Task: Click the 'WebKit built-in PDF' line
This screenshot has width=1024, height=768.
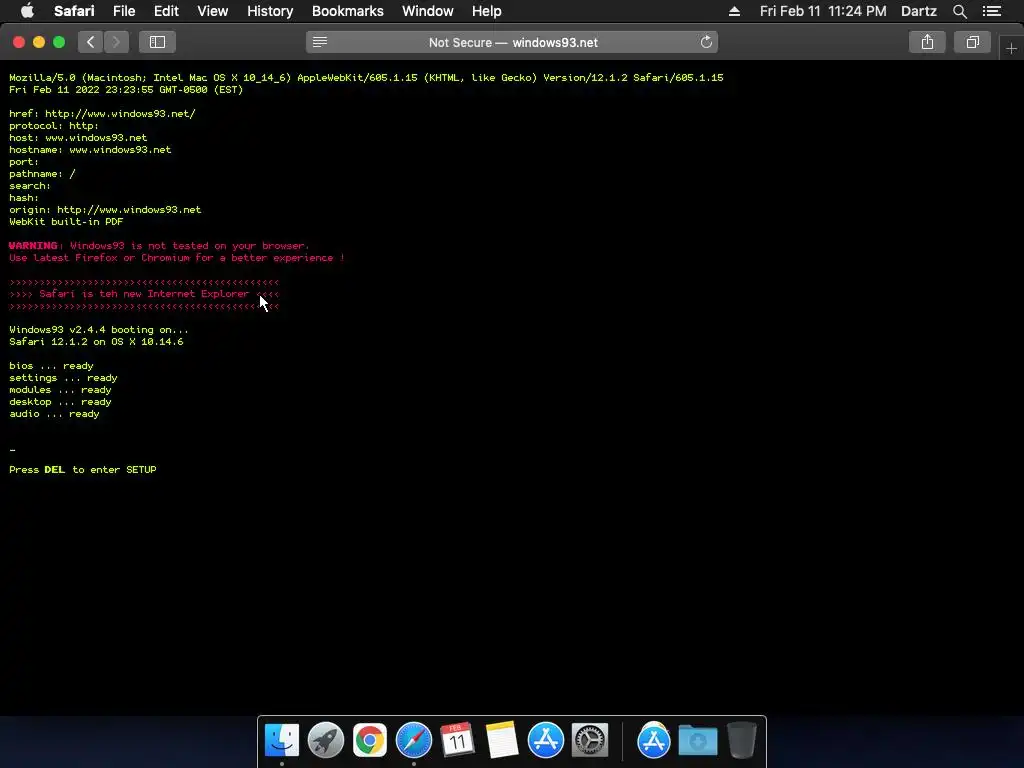Action: point(66,221)
